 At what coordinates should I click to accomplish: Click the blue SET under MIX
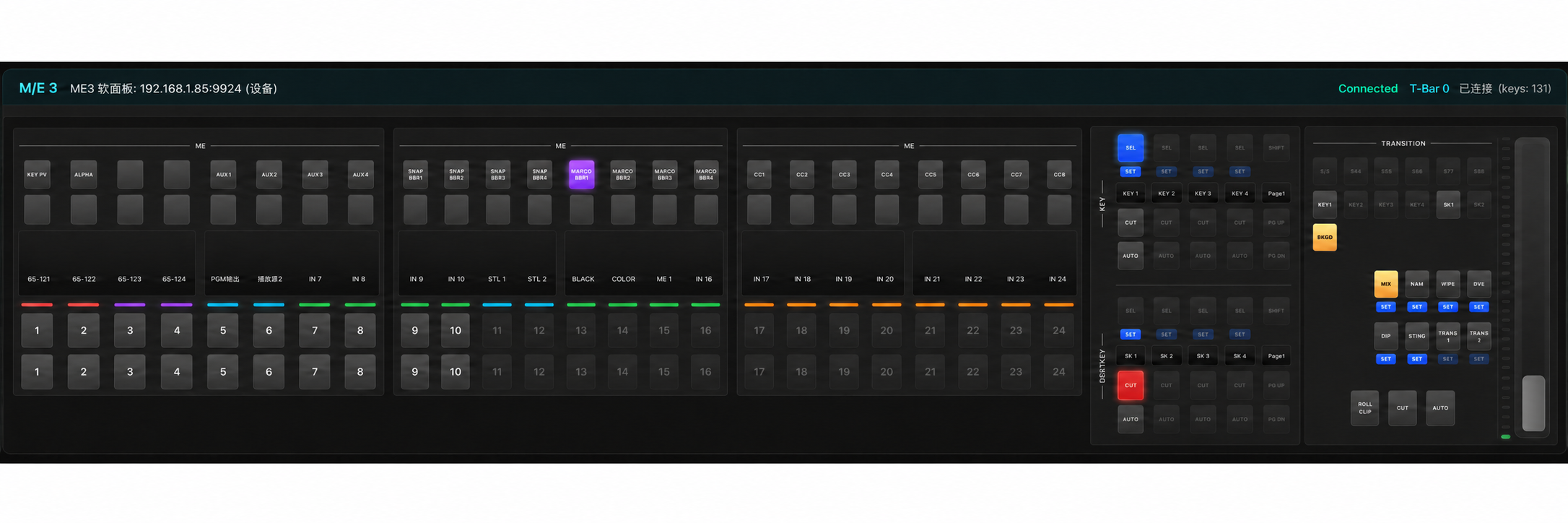pos(1386,307)
